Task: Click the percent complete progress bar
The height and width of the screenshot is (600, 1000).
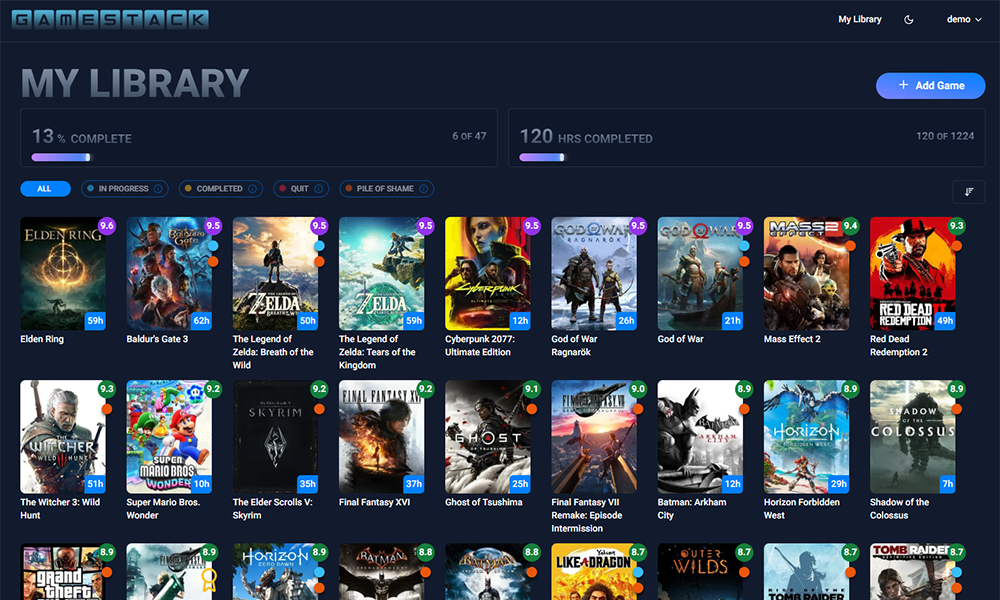Action: [61, 157]
